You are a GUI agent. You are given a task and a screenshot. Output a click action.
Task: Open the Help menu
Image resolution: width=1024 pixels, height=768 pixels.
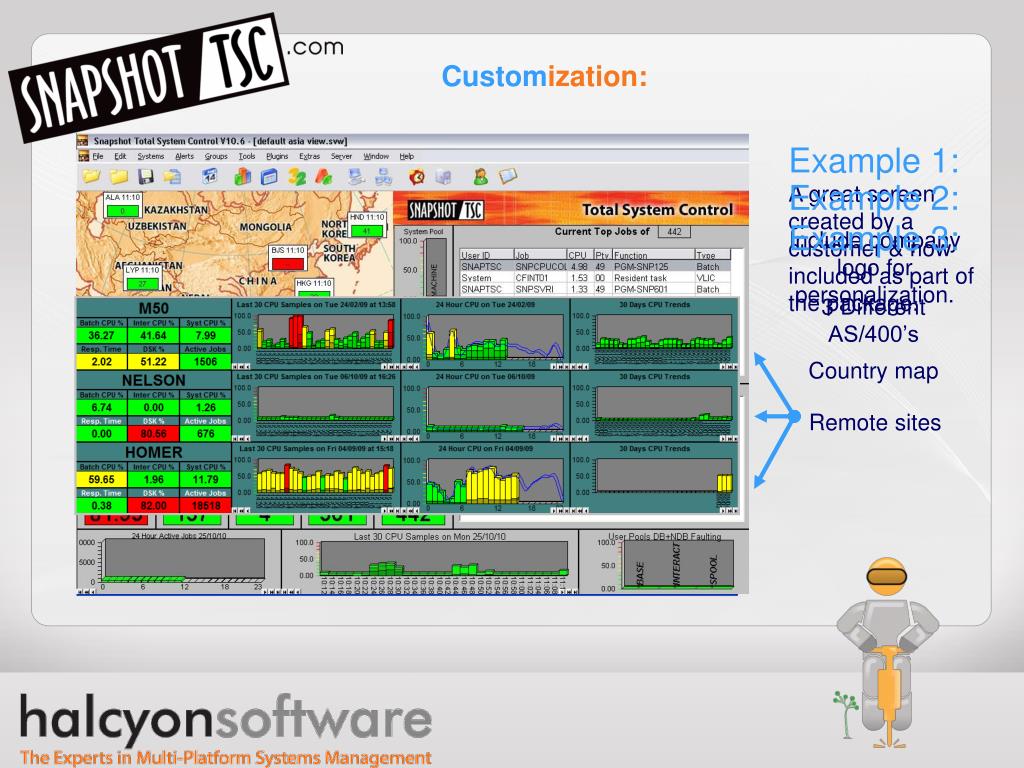407,157
